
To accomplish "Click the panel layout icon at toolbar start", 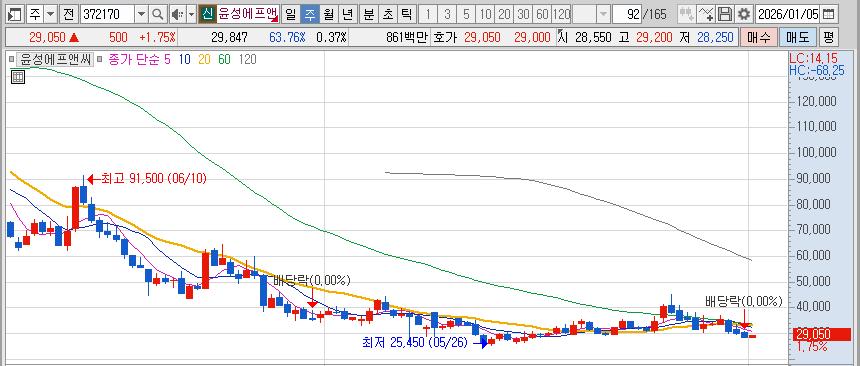I will coord(15,14).
